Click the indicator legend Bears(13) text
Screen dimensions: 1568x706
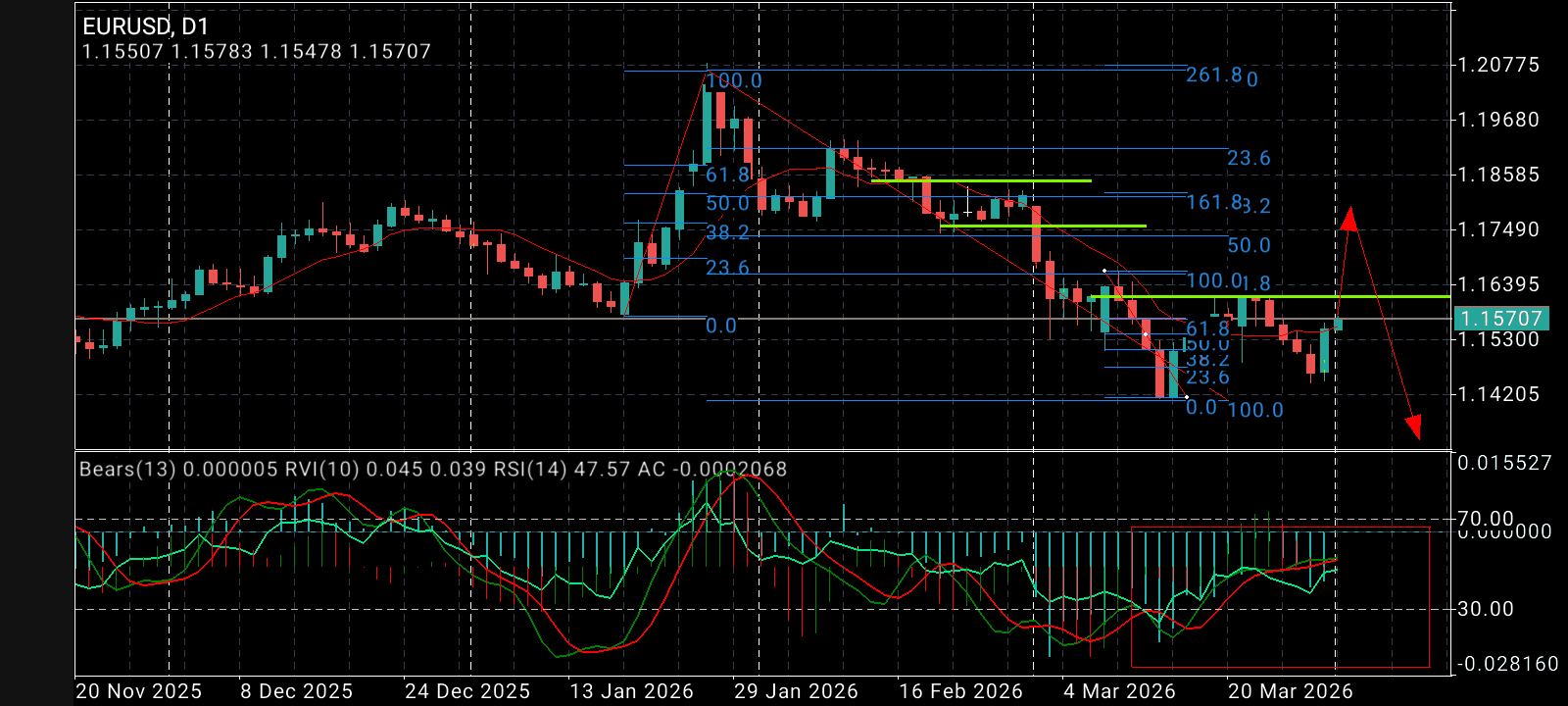point(127,469)
